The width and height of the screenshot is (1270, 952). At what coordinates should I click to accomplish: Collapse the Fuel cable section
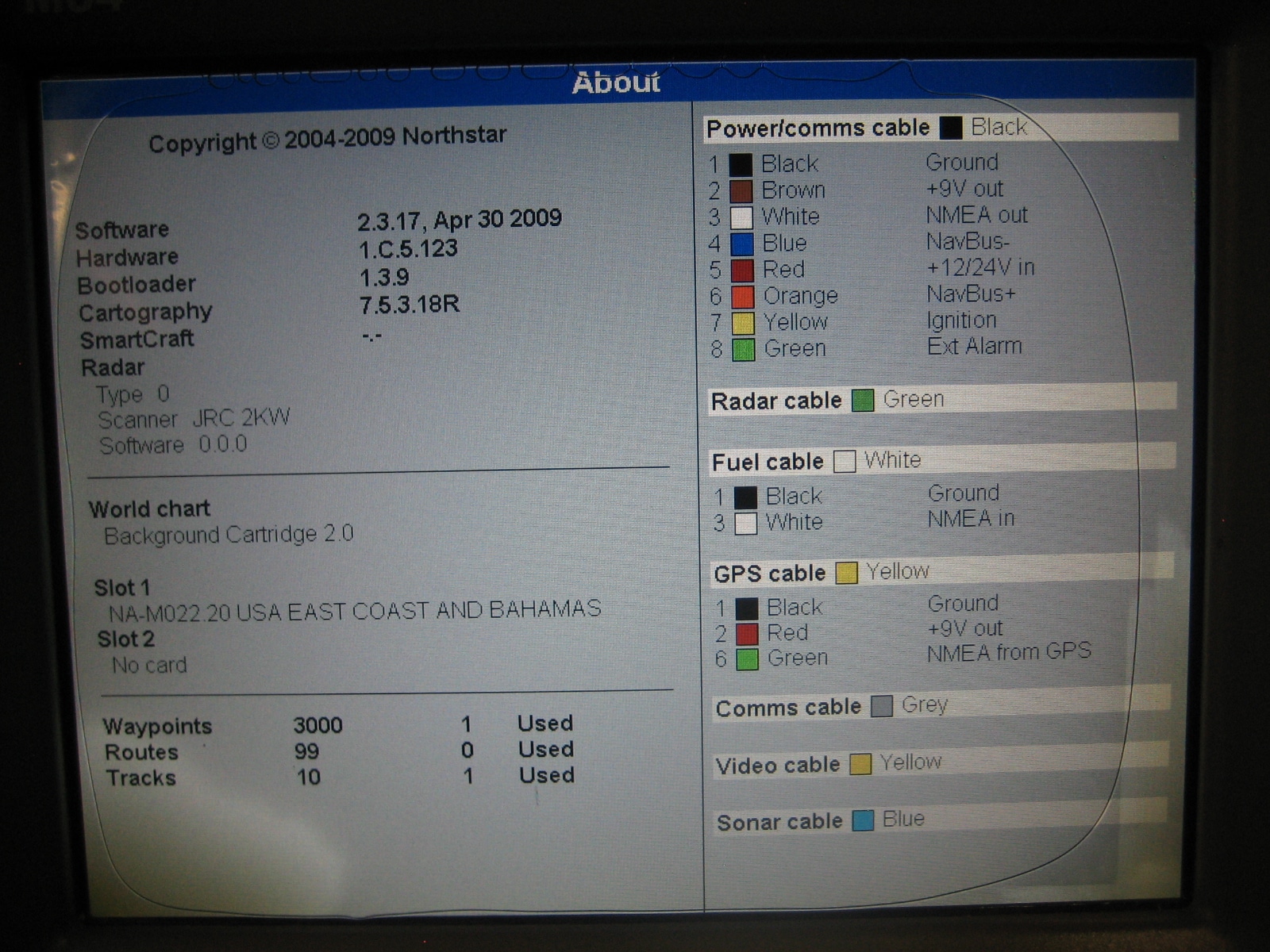767,460
